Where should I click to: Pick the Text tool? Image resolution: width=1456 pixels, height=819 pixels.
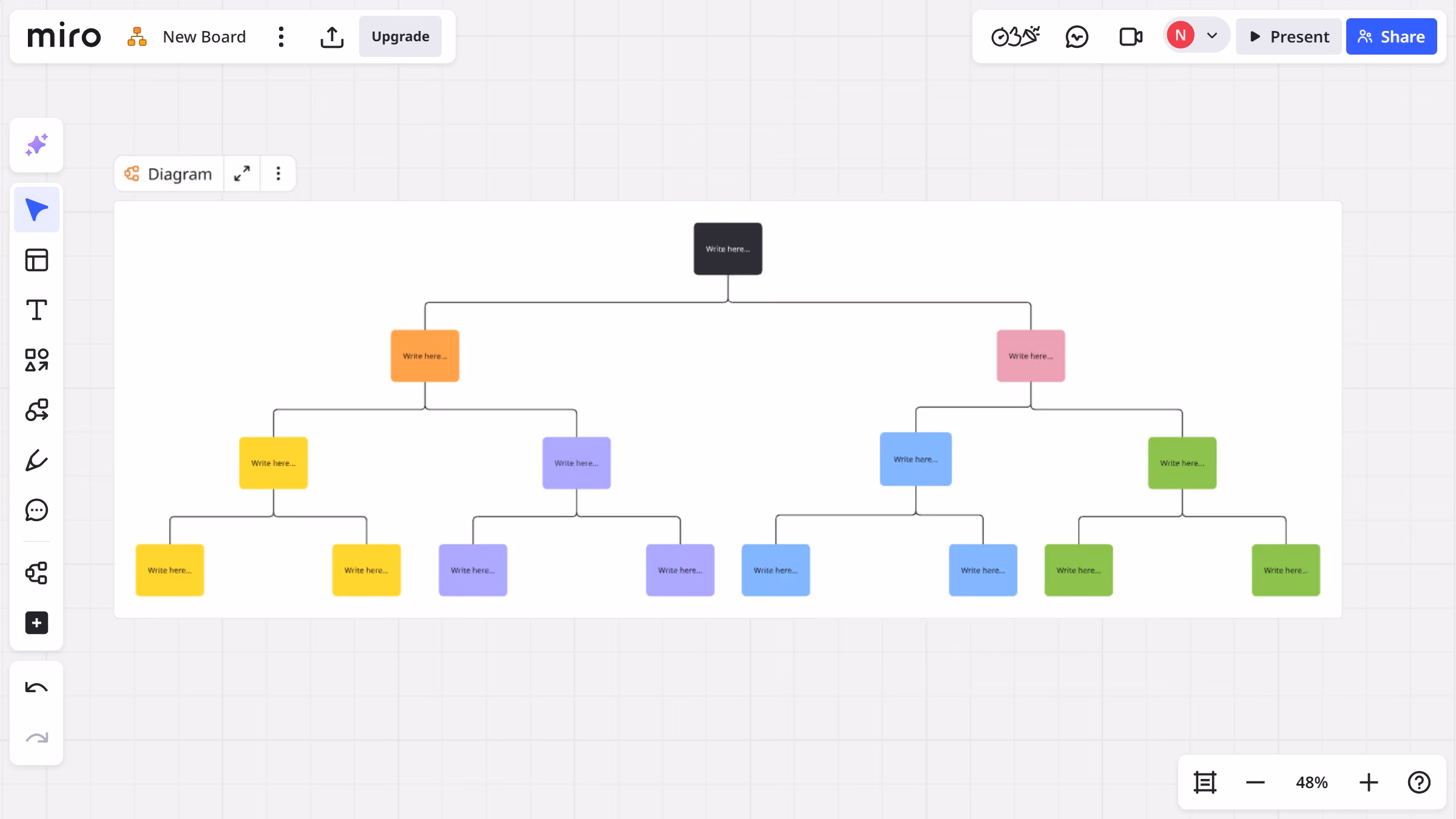click(36, 310)
